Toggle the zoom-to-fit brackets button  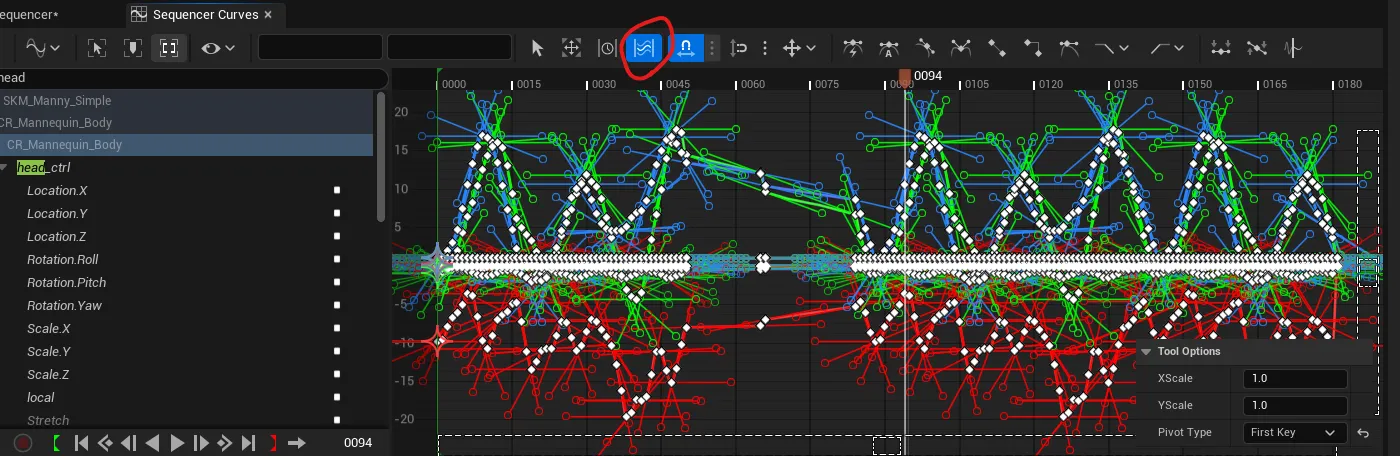pos(169,47)
